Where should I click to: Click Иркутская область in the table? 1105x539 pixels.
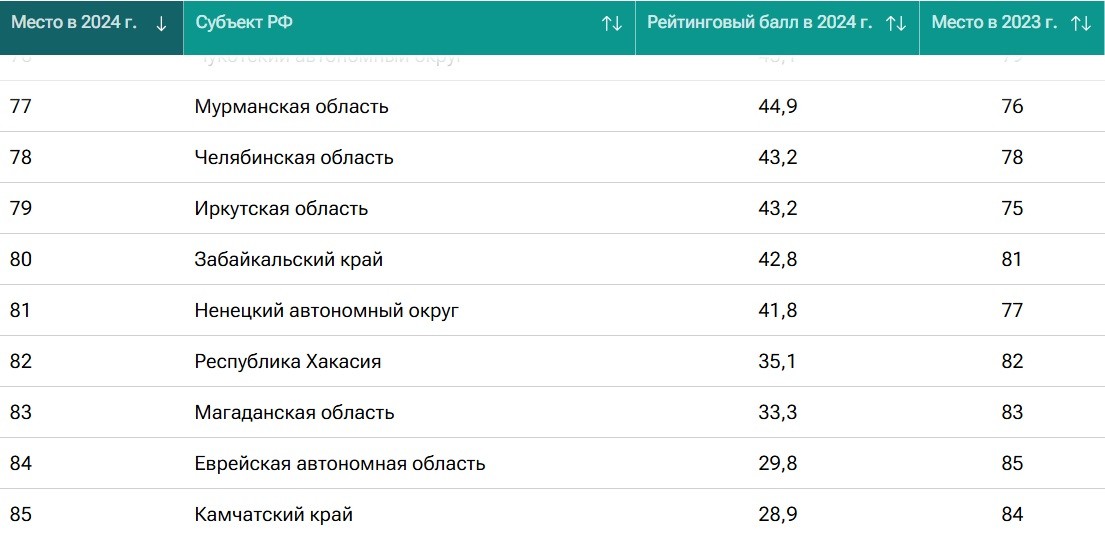(281, 209)
